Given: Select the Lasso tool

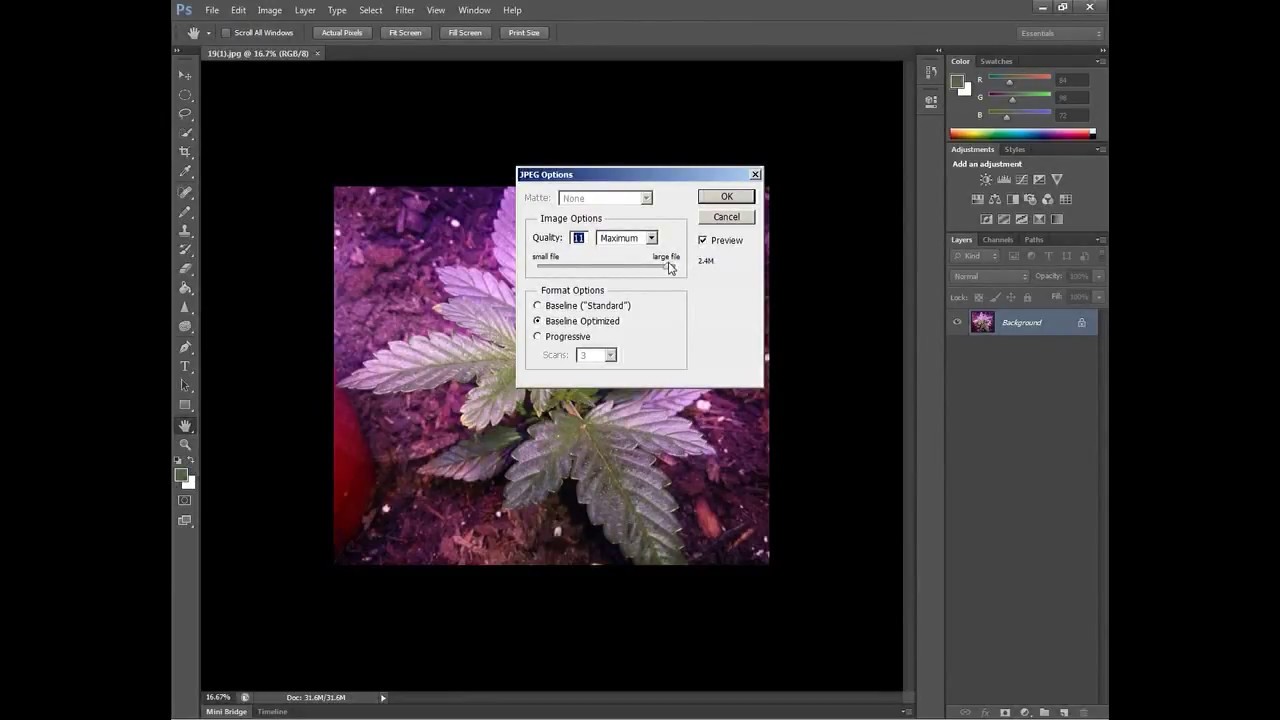Looking at the screenshot, I should [185, 114].
